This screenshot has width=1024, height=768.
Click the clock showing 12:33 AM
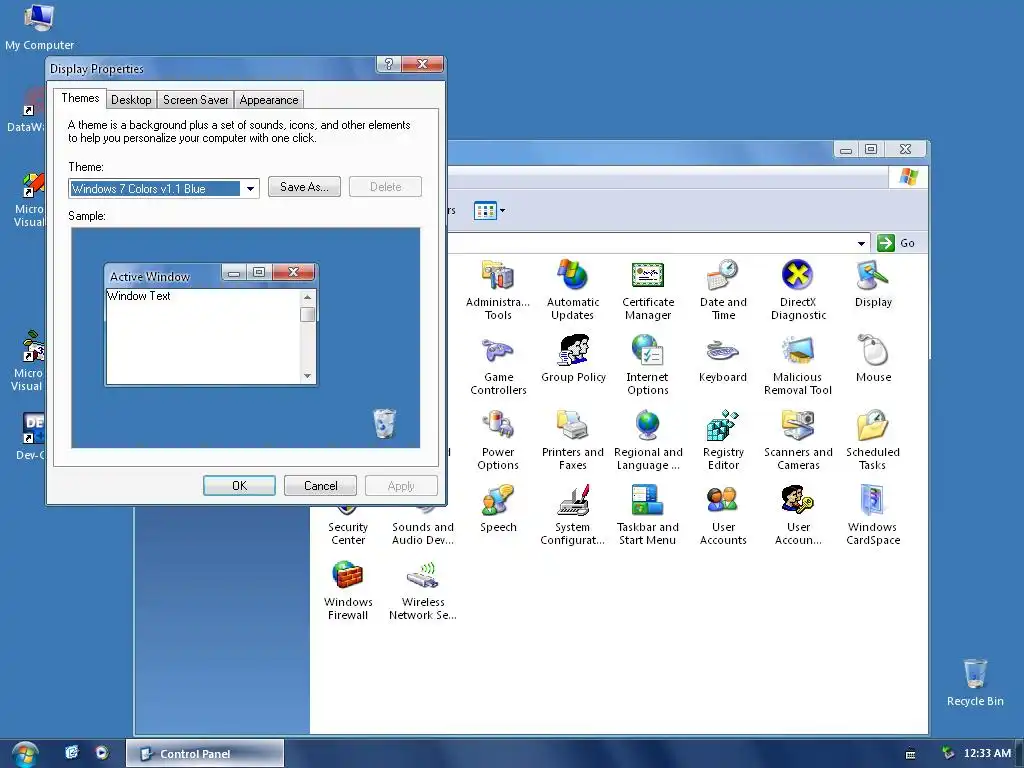987,754
